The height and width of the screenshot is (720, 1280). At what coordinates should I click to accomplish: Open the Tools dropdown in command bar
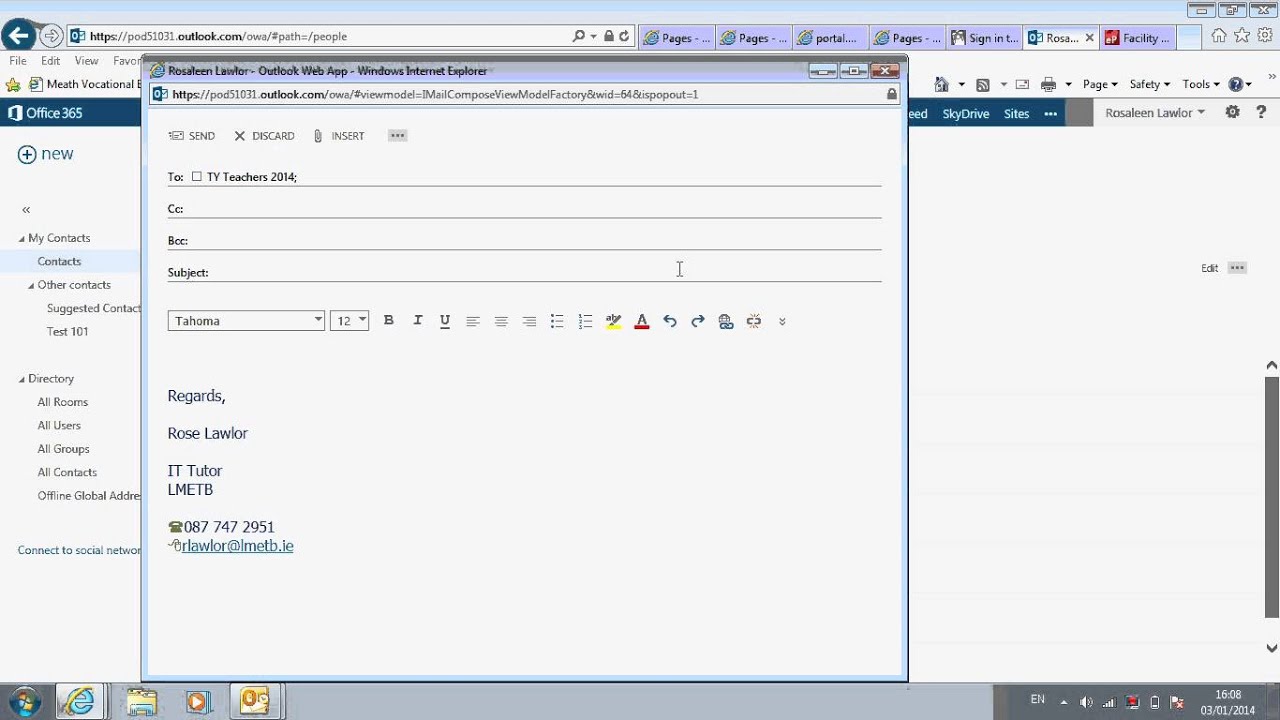[x=1201, y=85]
